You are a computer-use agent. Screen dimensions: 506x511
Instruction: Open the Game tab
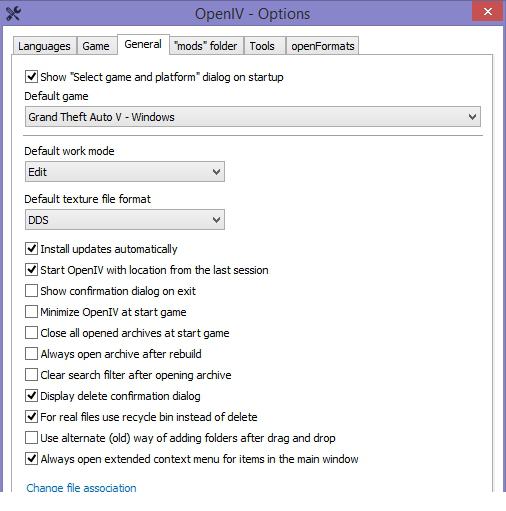coord(96,46)
